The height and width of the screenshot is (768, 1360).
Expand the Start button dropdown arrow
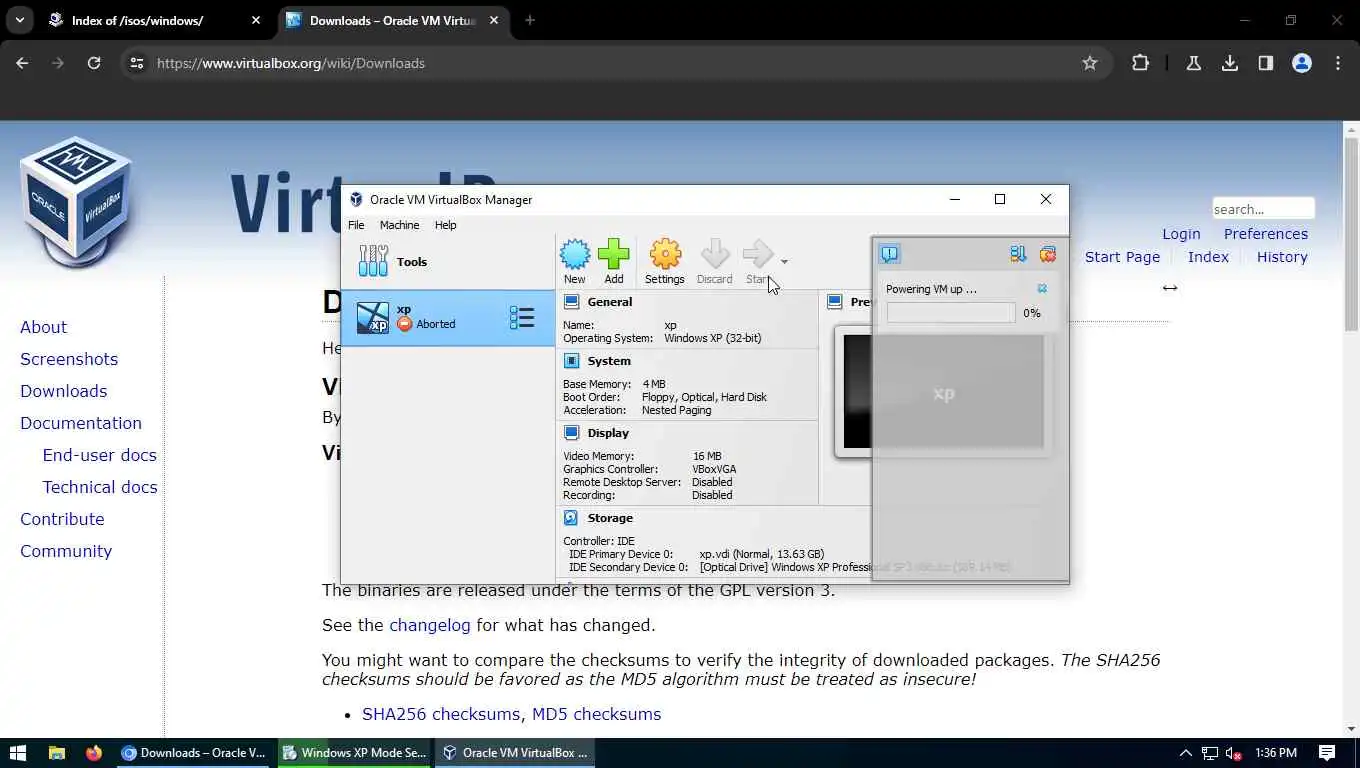pos(784,262)
